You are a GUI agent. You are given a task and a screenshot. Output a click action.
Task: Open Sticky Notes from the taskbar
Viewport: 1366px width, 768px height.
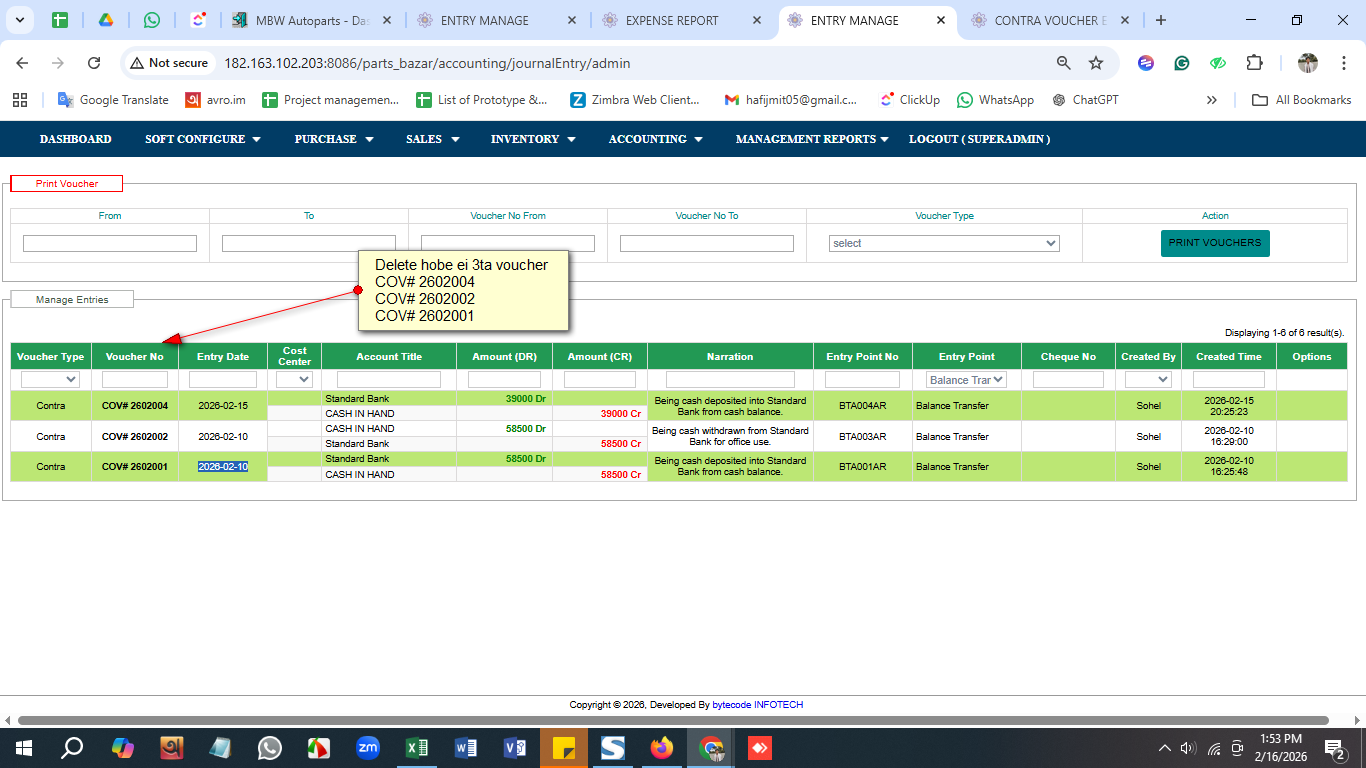[x=564, y=748]
